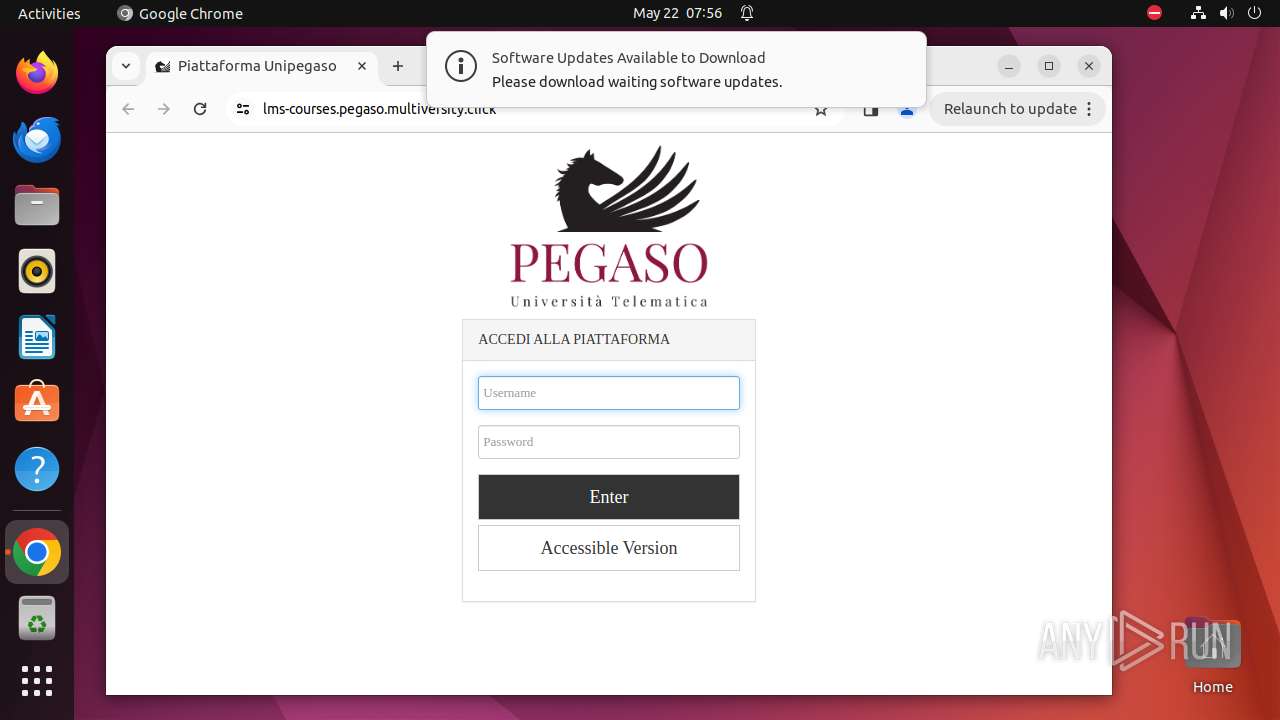The height and width of the screenshot is (720, 1280).
Task: Click the ACCEDI ALLA PIATTAFORMA heading
Action: point(574,340)
